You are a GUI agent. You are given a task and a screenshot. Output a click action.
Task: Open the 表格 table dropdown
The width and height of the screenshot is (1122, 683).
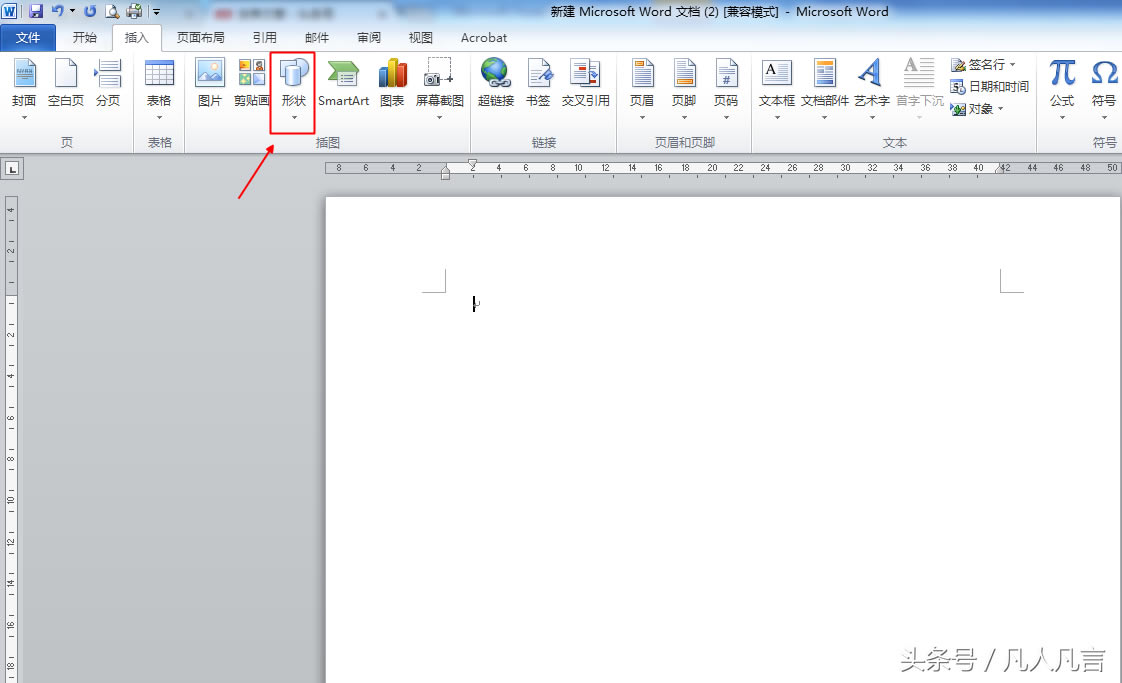pos(159,117)
